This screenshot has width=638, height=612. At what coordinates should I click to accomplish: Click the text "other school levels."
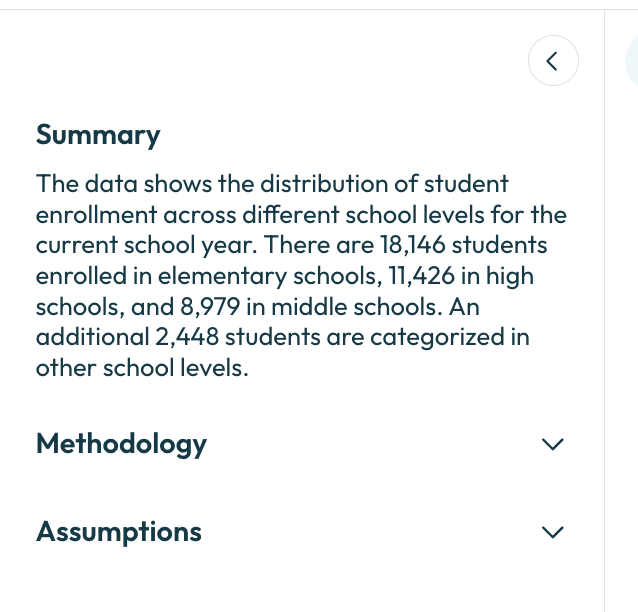(142, 368)
